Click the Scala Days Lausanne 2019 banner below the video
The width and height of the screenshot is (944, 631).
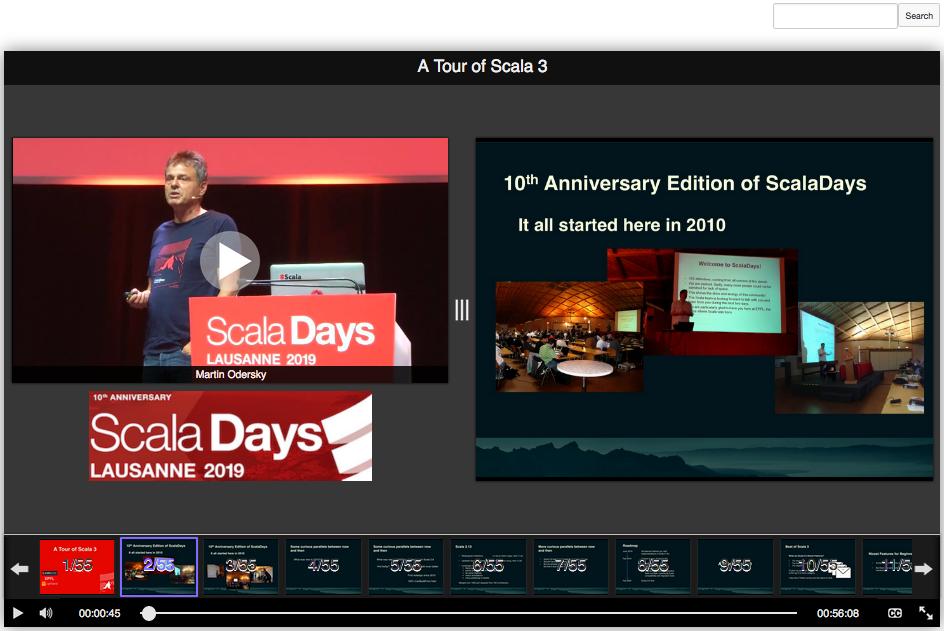[230, 436]
